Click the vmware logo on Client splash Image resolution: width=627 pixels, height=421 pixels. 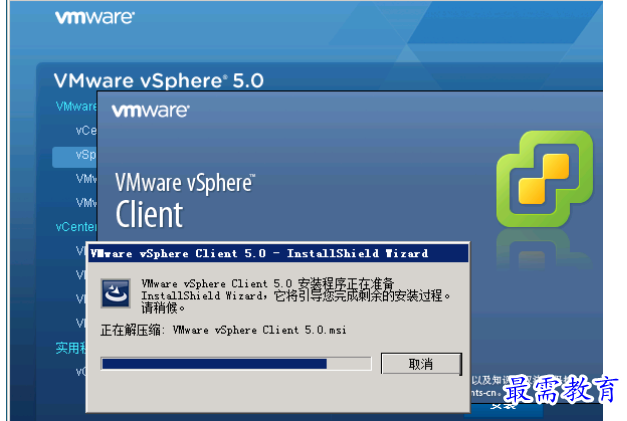[150, 110]
